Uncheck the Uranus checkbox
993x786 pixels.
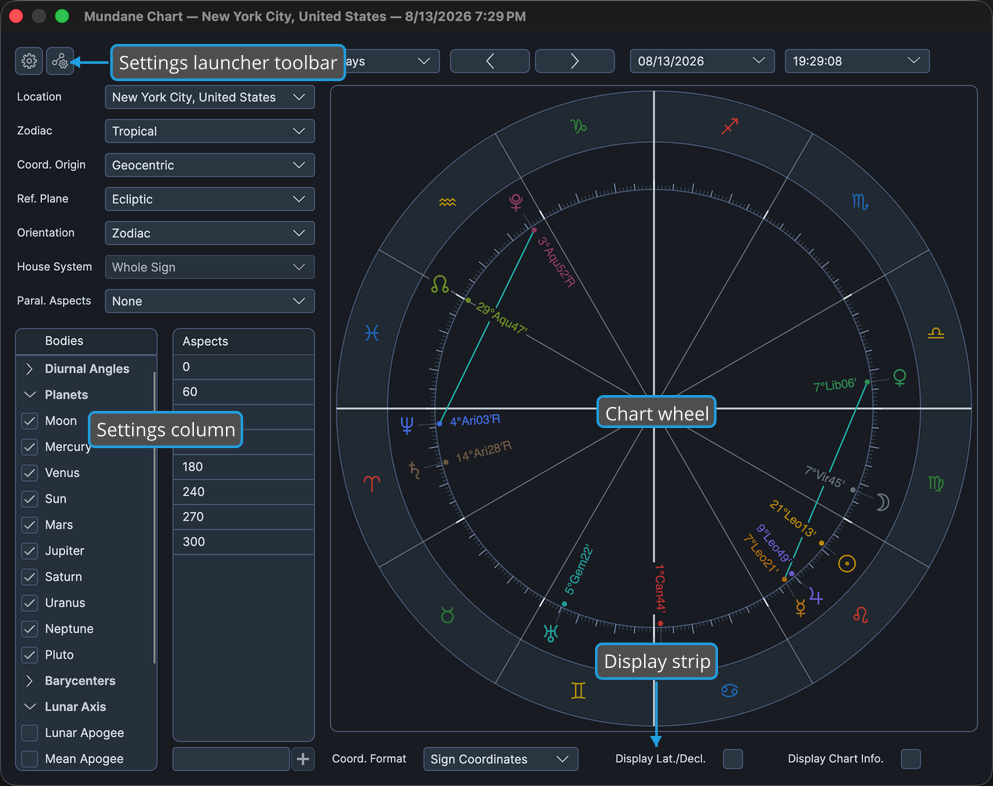pyautogui.click(x=29, y=602)
